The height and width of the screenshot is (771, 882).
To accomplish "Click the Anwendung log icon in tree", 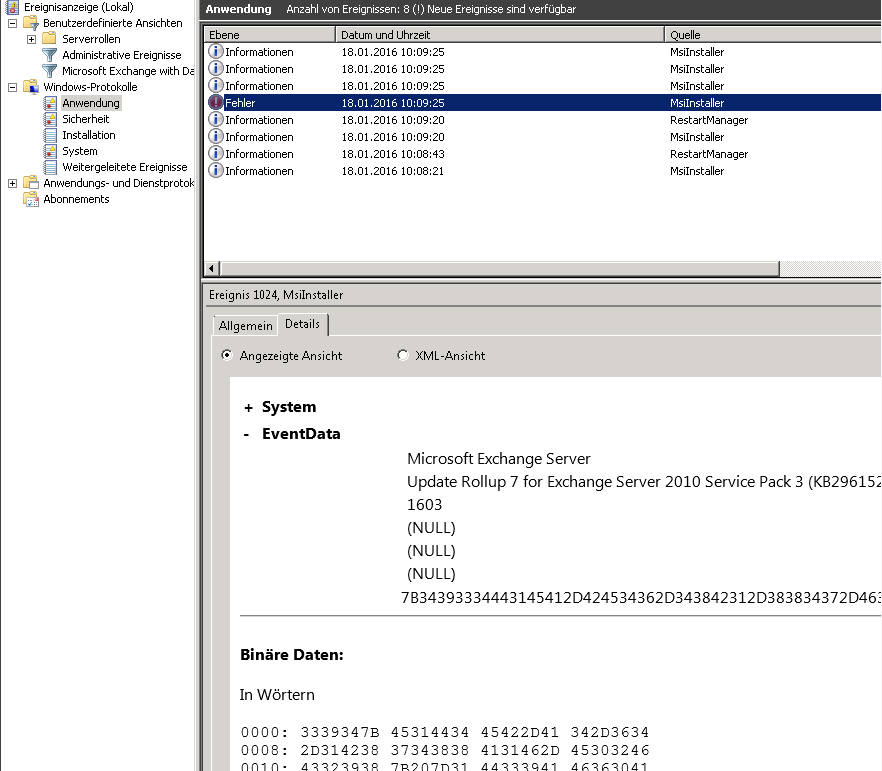I will point(50,103).
